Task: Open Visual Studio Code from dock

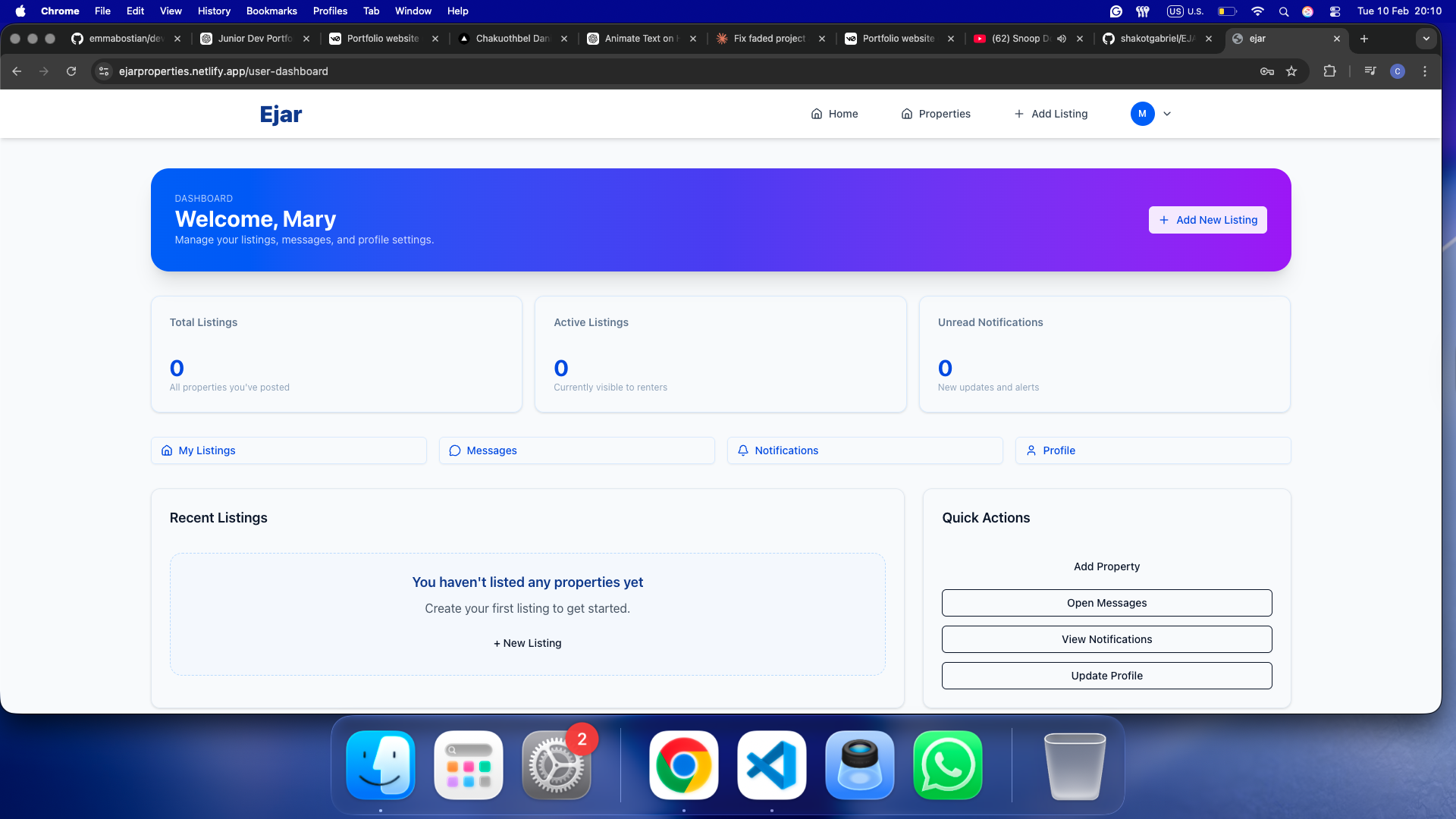Action: pyautogui.click(x=771, y=765)
